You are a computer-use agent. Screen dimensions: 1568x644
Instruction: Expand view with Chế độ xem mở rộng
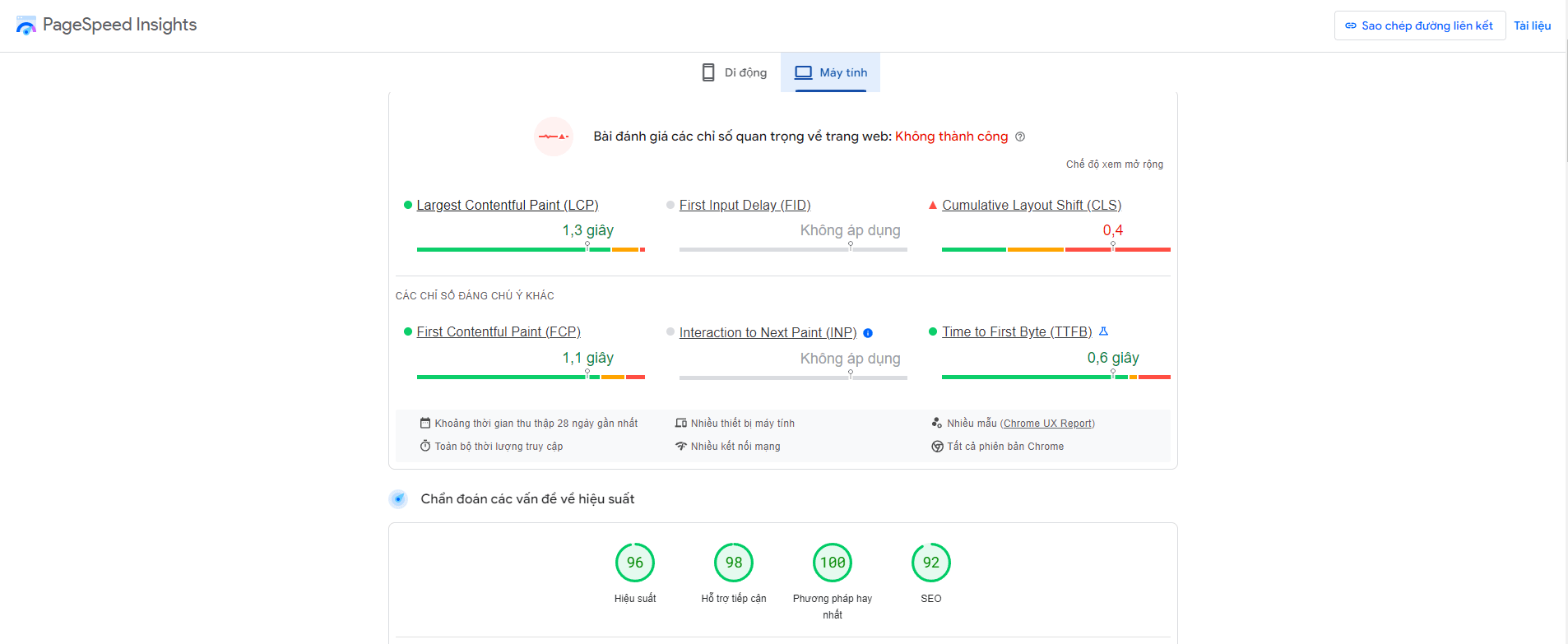click(1114, 164)
